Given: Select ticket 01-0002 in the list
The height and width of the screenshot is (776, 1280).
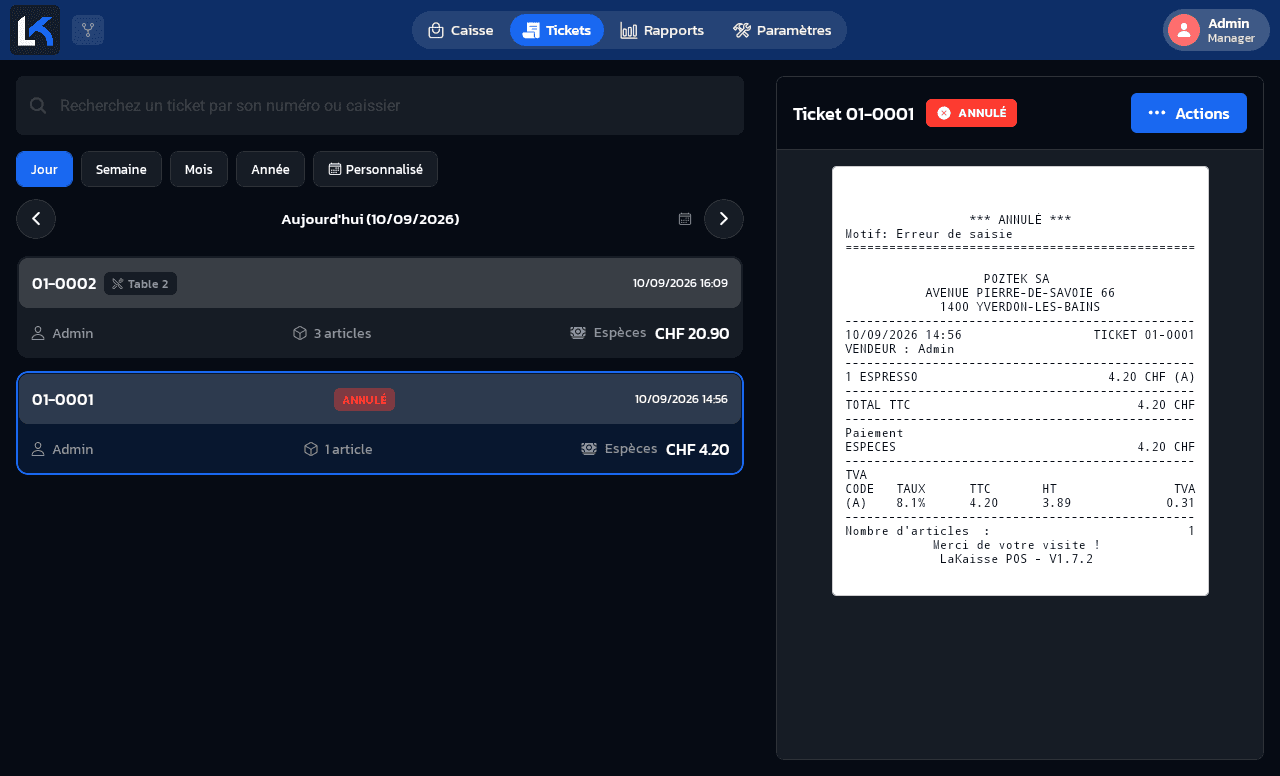Looking at the screenshot, I should pos(380,307).
